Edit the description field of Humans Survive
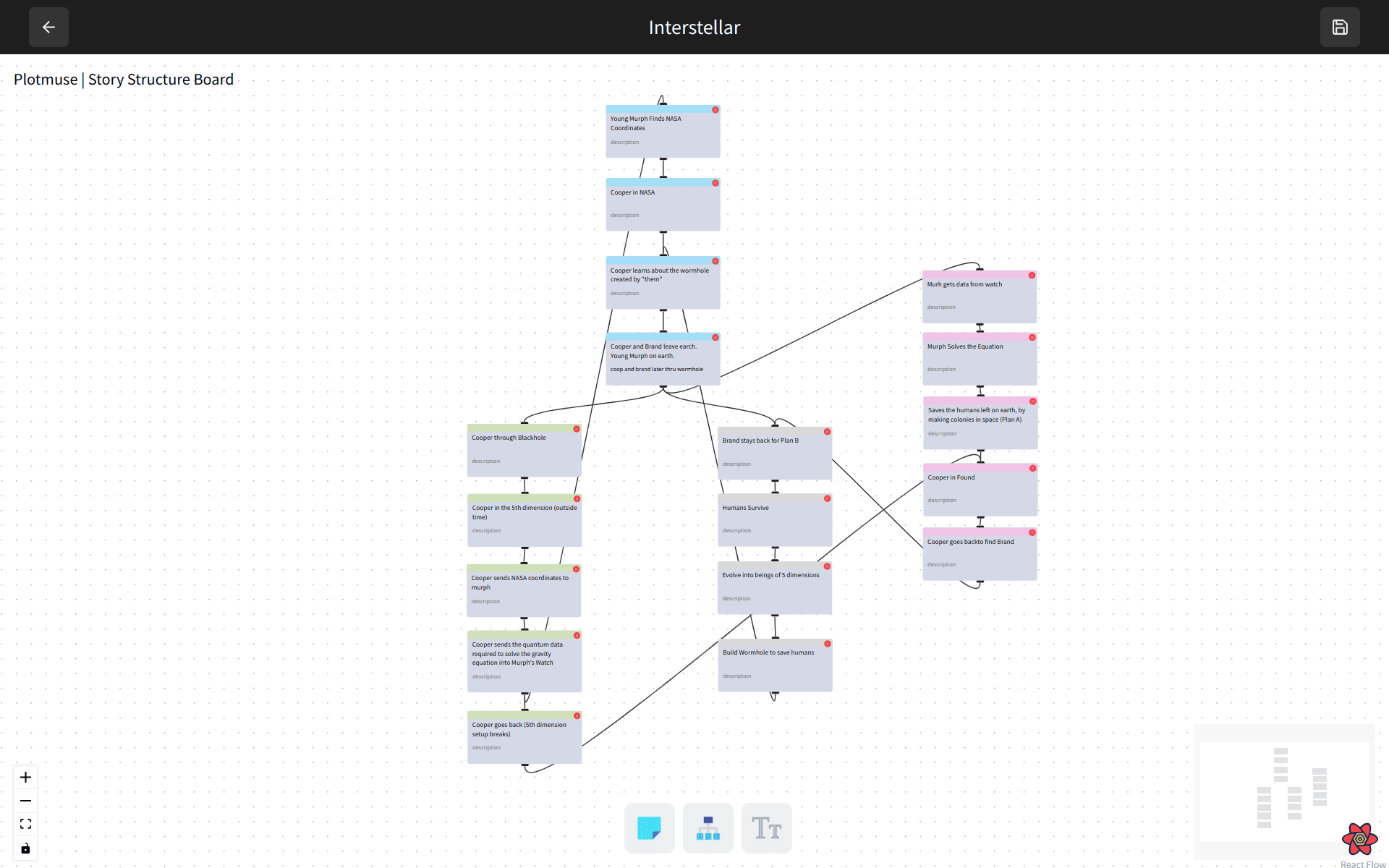Image resolution: width=1389 pixels, height=868 pixels. pos(736,530)
